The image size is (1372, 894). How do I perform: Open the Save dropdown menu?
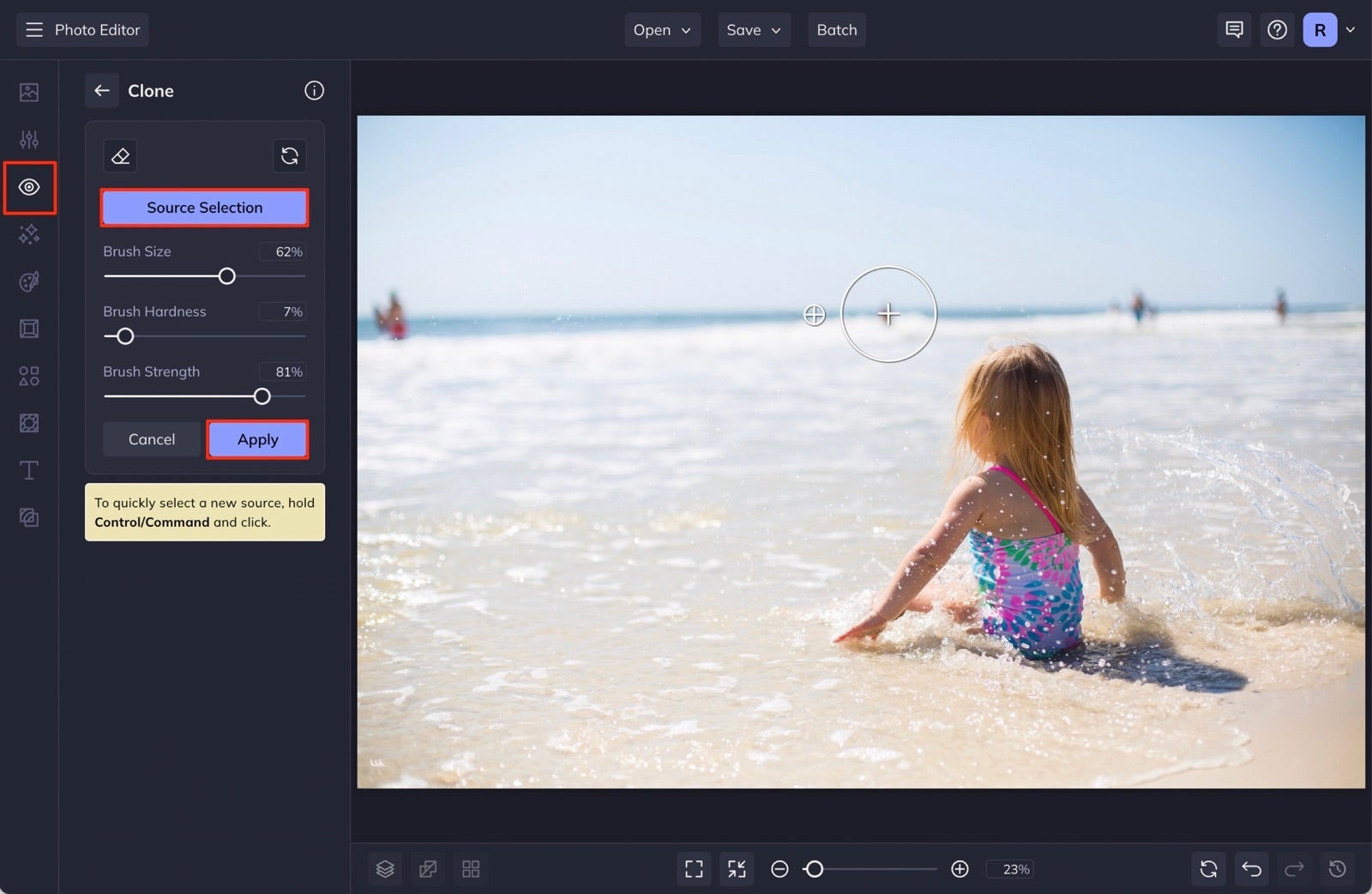pyautogui.click(x=753, y=29)
